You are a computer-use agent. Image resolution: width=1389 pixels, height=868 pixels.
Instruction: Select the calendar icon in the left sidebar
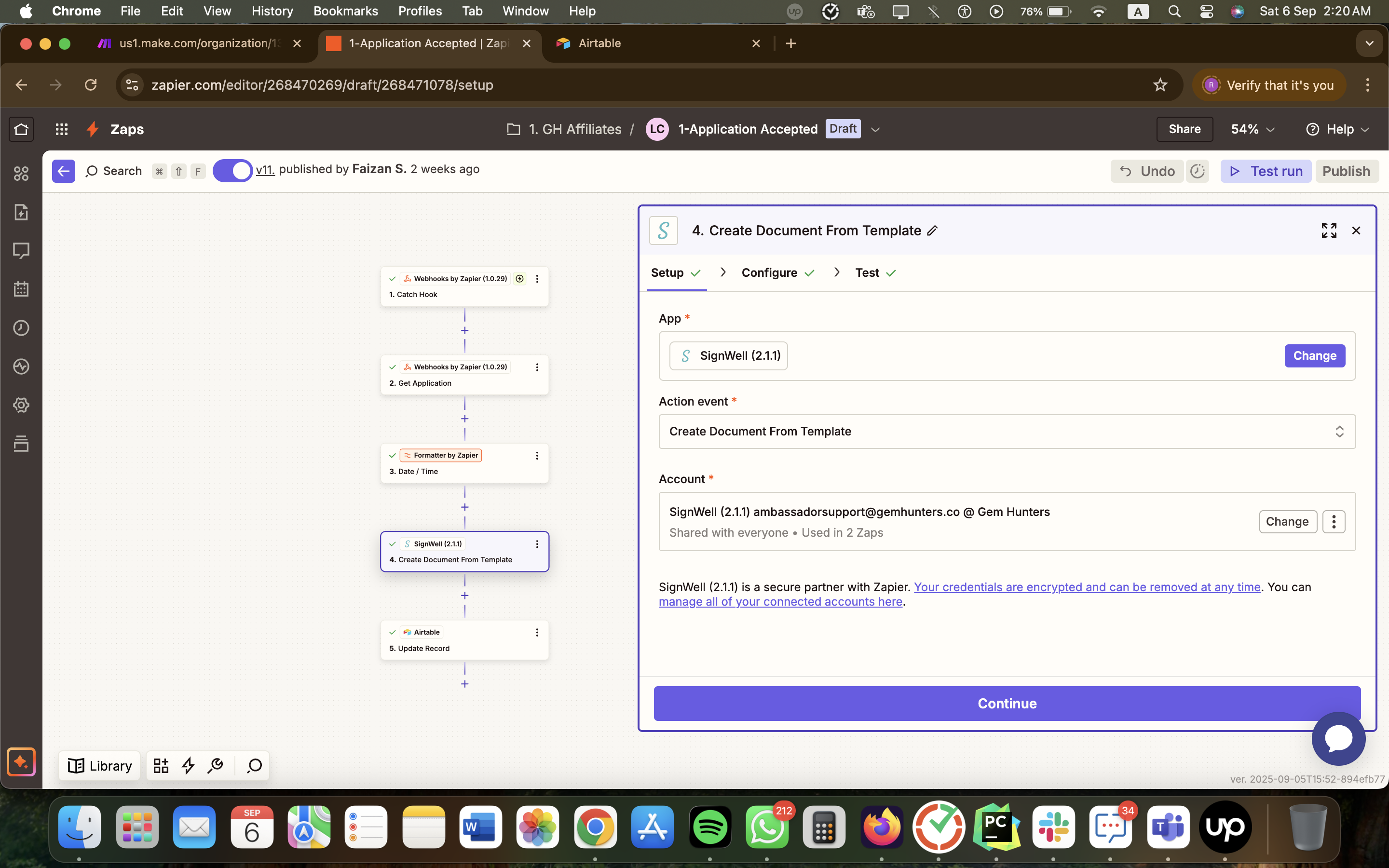(x=21, y=289)
